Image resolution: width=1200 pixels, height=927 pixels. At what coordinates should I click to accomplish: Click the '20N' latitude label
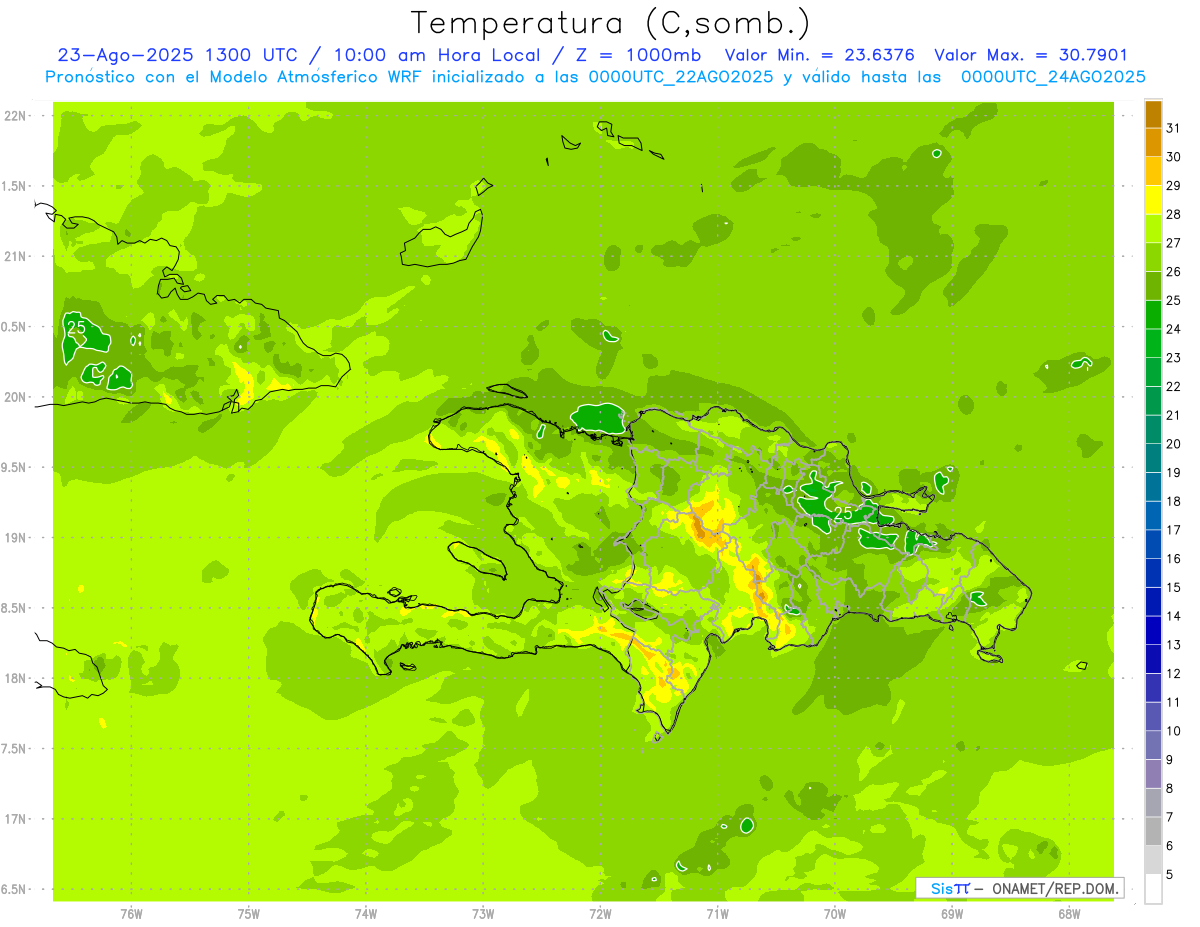(17, 397)
